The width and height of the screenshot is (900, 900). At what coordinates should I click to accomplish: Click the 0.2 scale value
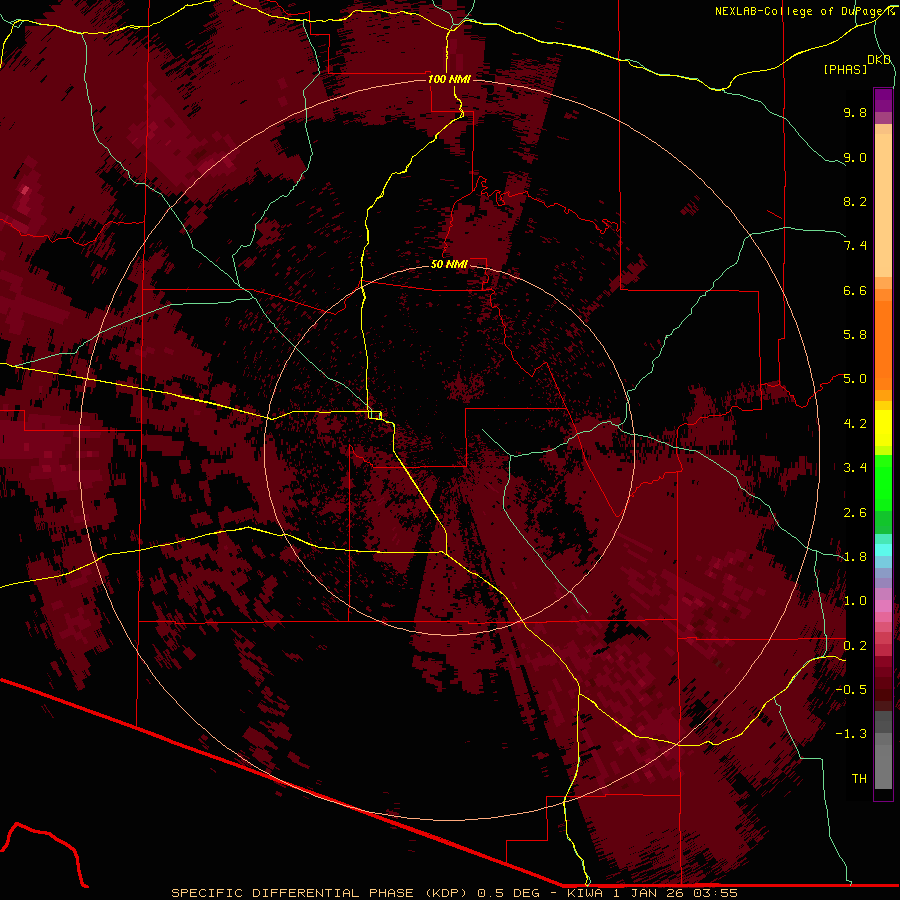point(855,646)
